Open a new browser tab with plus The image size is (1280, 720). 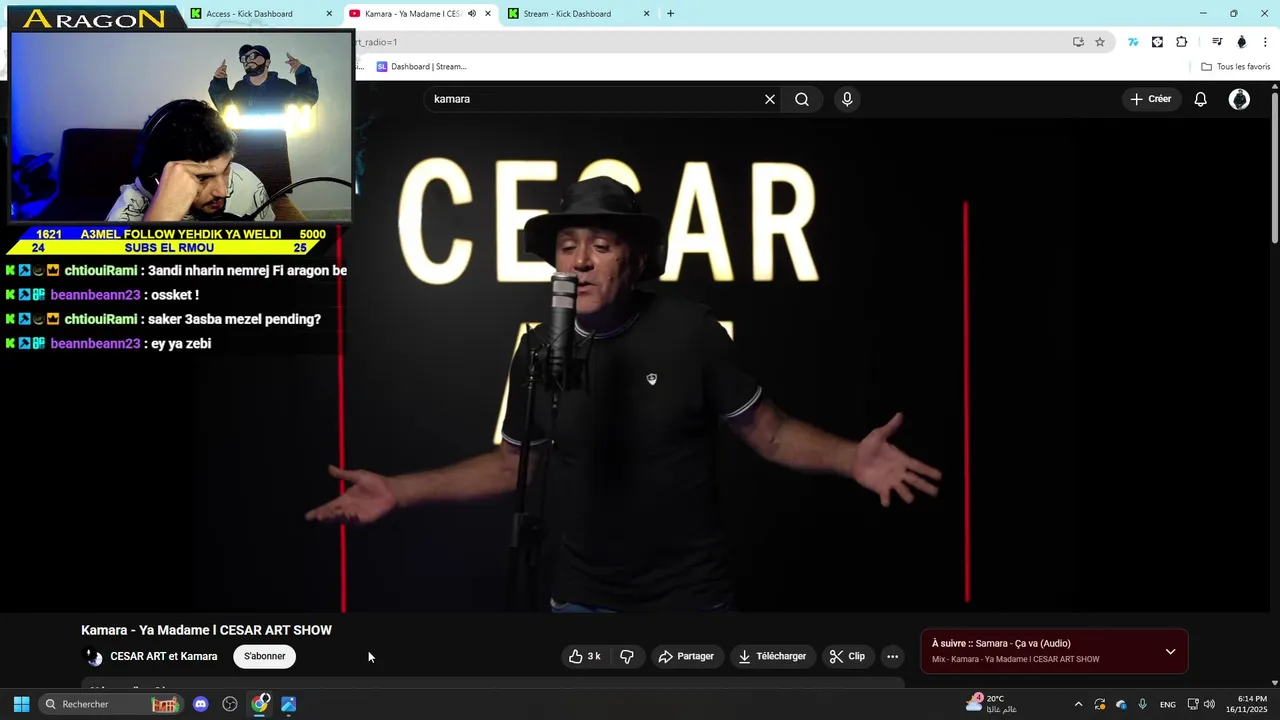point(670,14)
